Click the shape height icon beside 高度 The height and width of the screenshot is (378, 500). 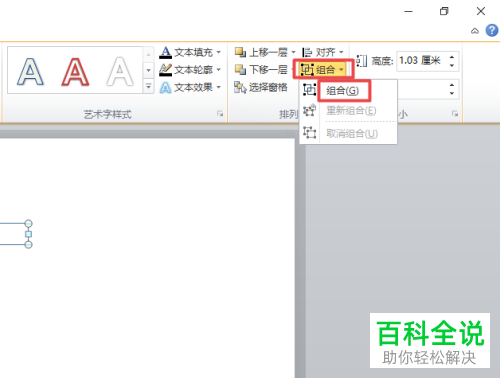362,61
